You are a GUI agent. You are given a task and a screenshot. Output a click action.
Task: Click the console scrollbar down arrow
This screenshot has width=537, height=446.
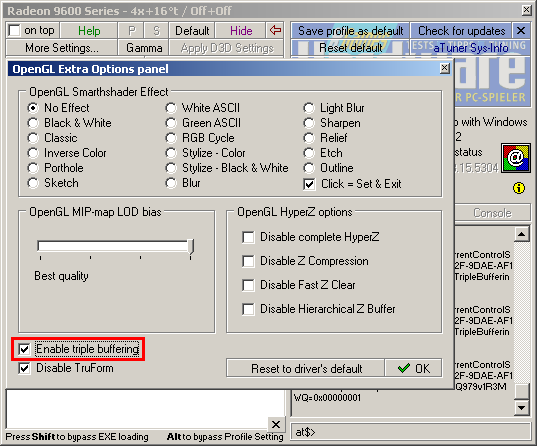[522, 408]
